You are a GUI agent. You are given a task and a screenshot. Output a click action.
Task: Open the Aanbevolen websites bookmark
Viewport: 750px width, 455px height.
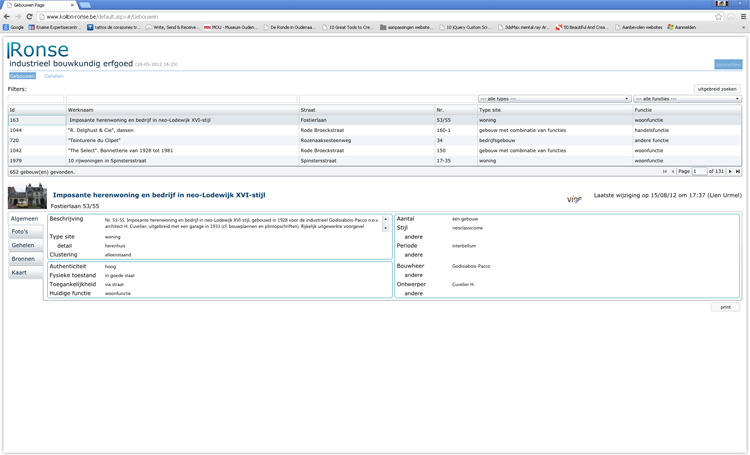[639, 27]
